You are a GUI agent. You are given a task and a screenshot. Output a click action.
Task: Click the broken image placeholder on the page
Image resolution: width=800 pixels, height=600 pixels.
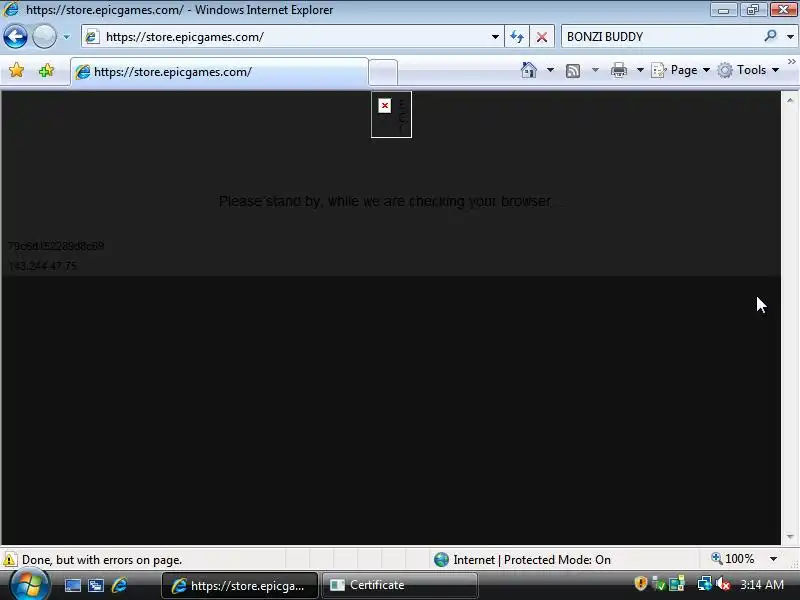pyautogui.click(x=391, y=114)
